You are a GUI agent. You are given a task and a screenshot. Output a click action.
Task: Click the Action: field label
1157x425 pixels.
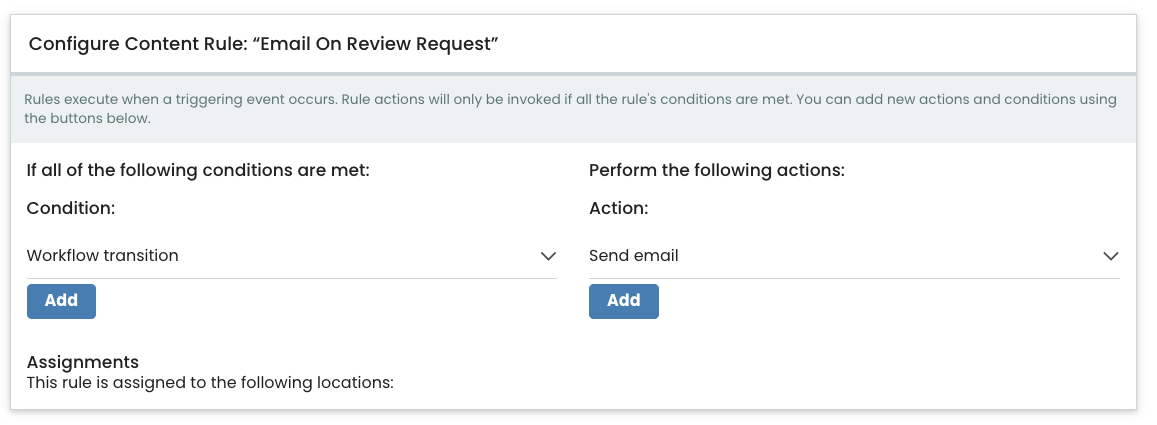[x=618, y=209]
